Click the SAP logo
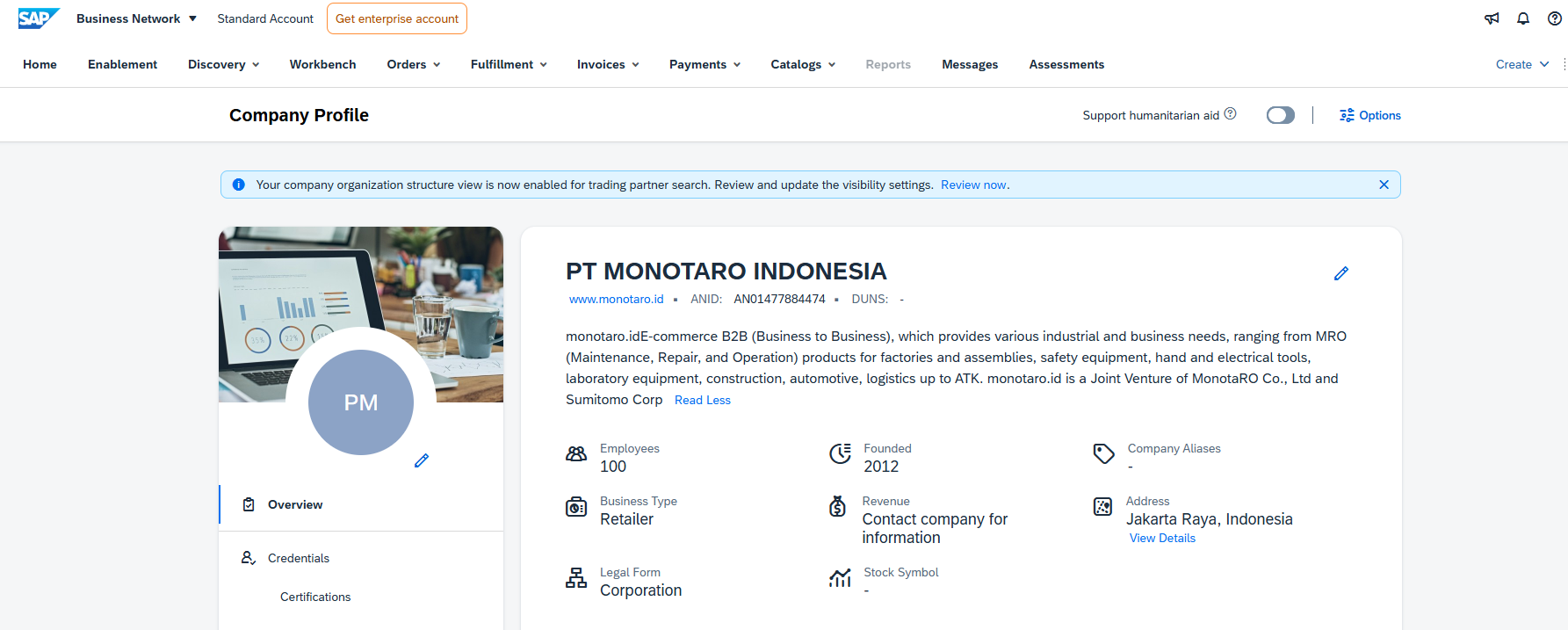Screen dimensions: 1568x630 39,18
